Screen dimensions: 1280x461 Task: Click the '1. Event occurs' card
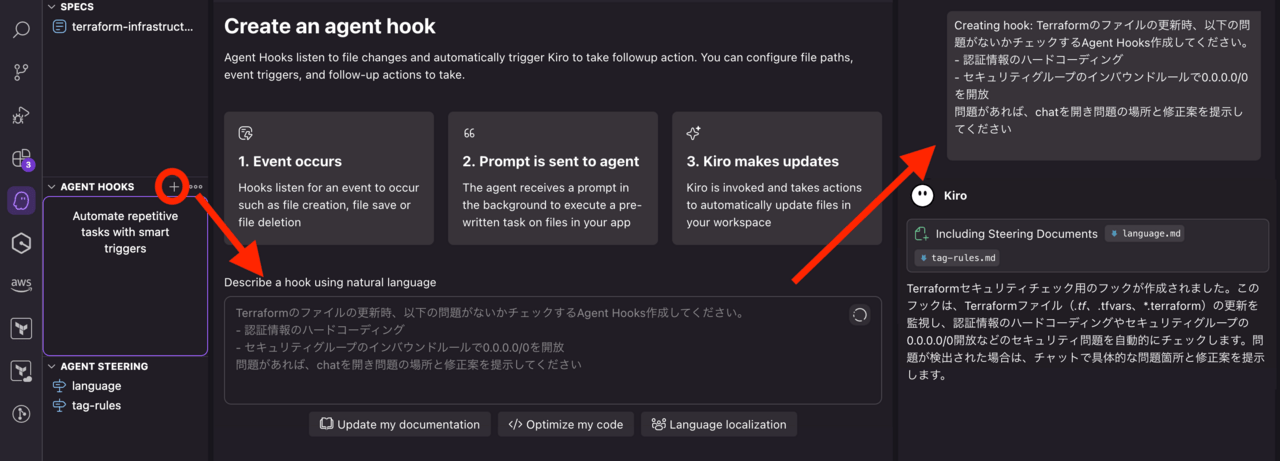pyautogui.click(x=329, y=178)
